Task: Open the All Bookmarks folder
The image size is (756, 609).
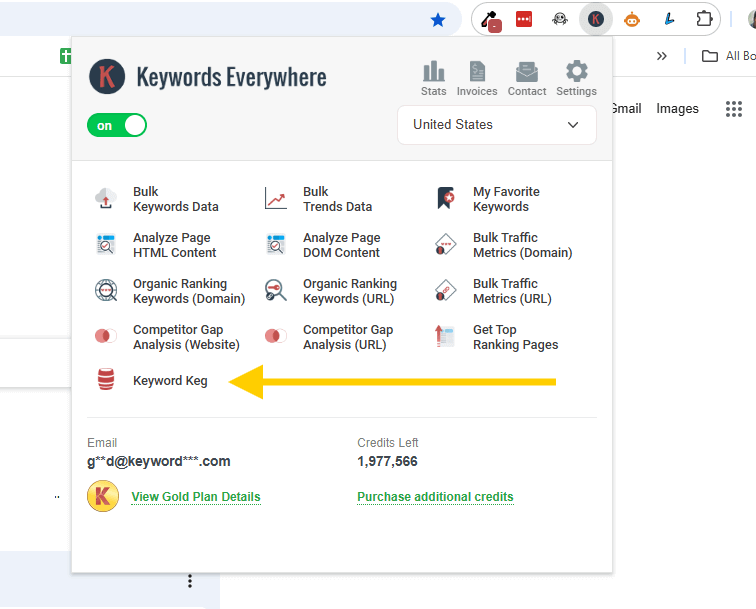Action: (729, 56)
